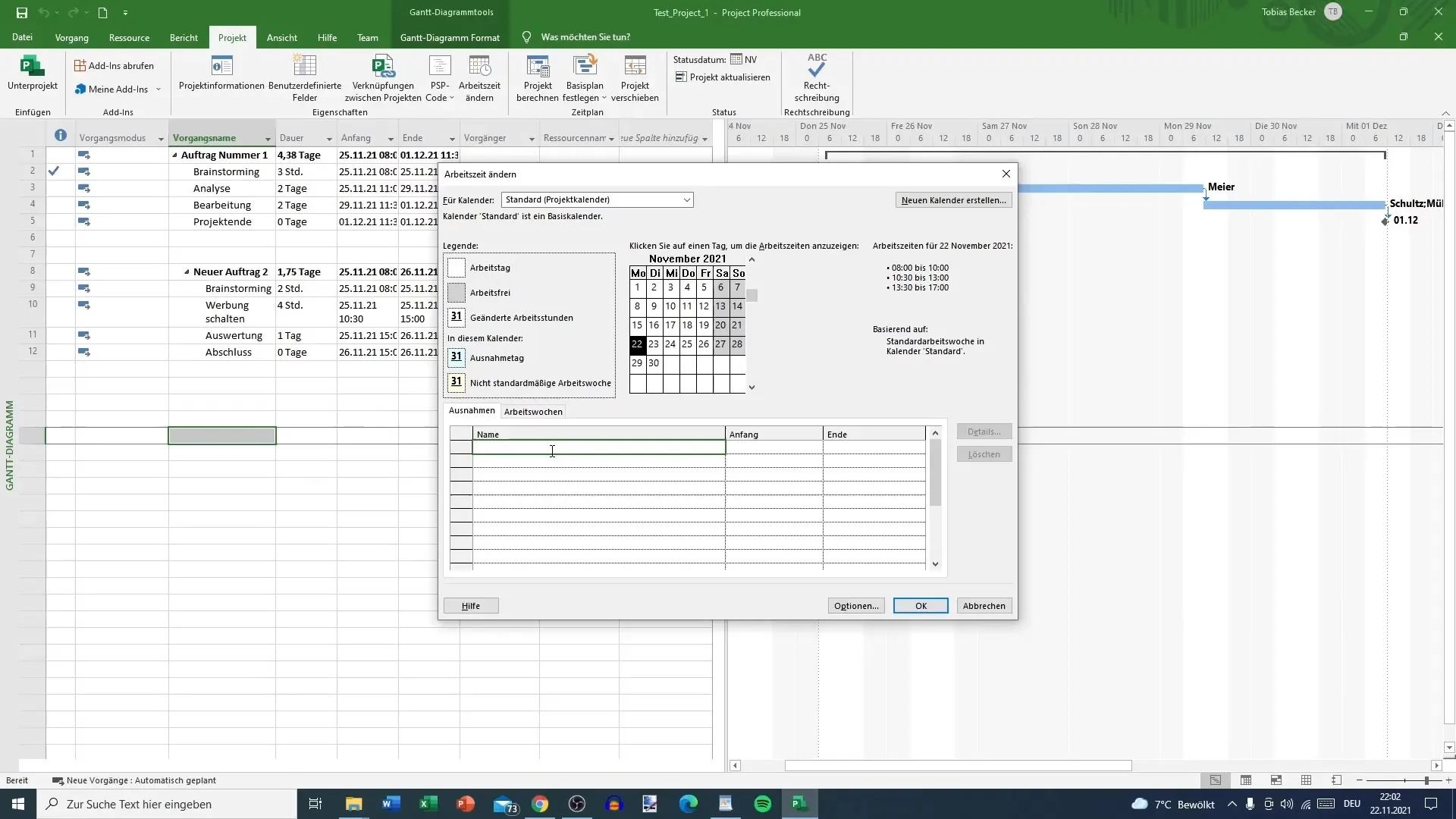Image resolution: width=1456 pixels, height=819 pixels.
Task: Click the exceptions list vertical scrollbar
Action: coord(935,474)
